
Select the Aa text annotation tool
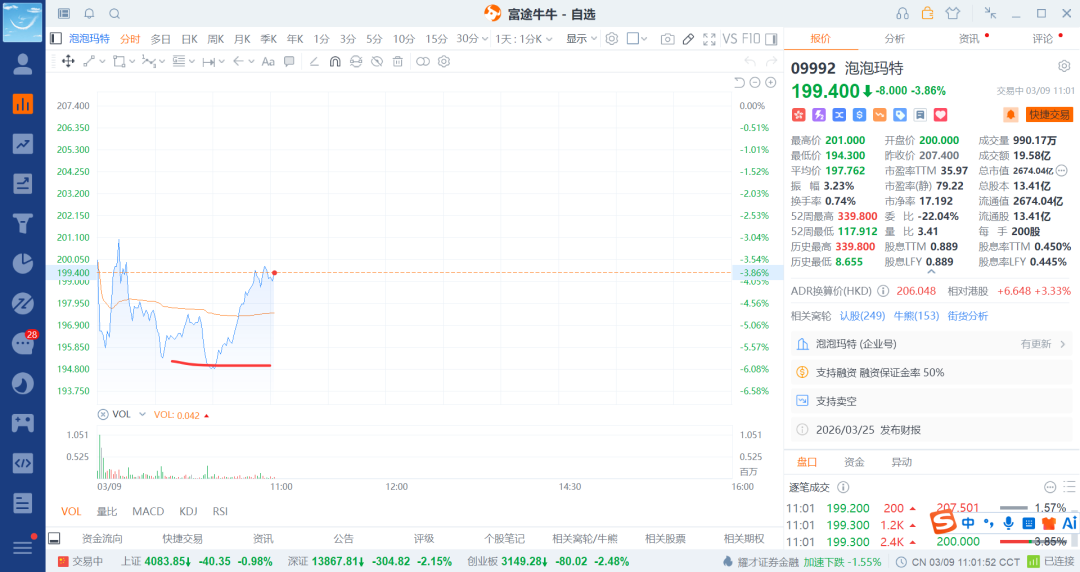point(268,61)
